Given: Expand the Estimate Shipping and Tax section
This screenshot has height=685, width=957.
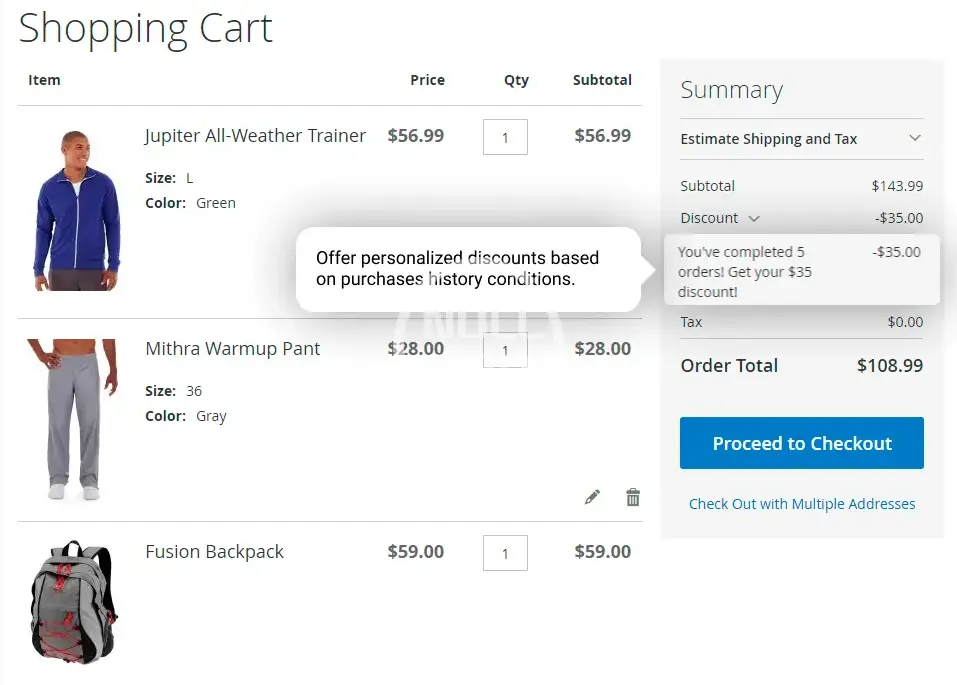Looking at the screenshot, I should pos(914,139).
